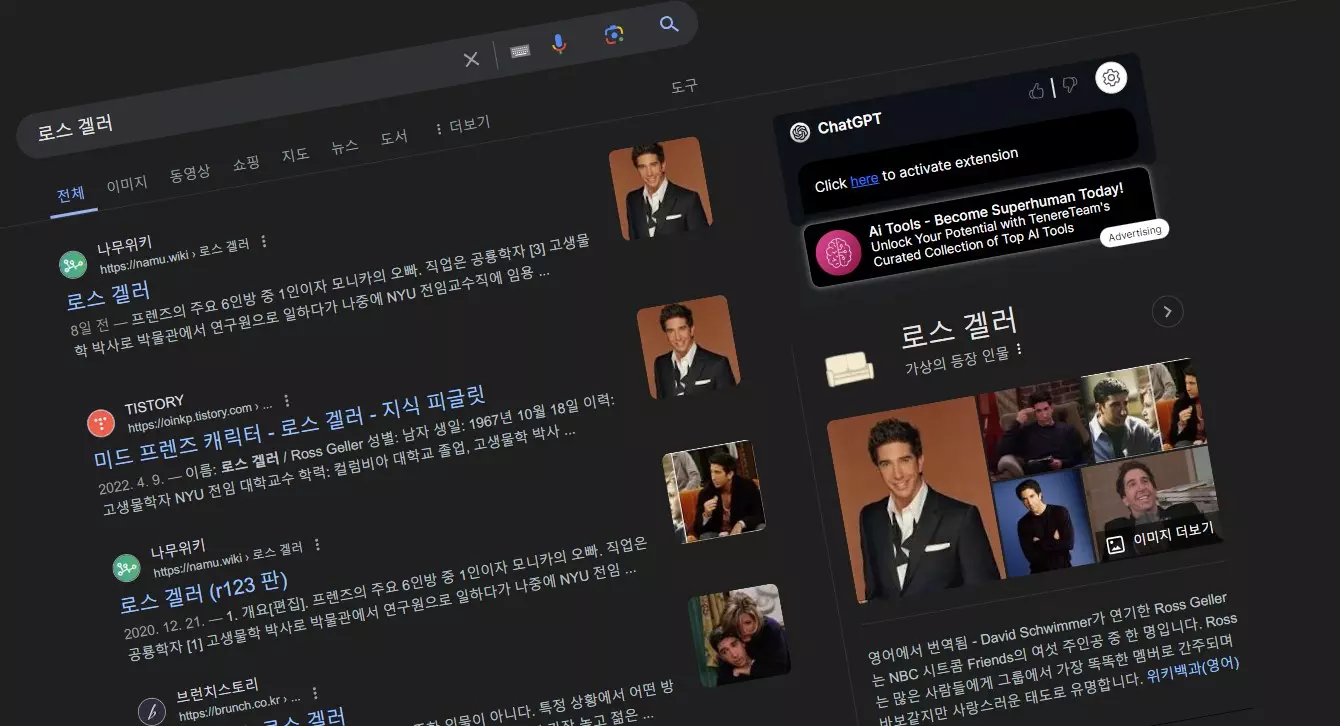1340x726 pixels.
Task: Give a thumbs up on the extension panel
Action: coord(1035,89)
